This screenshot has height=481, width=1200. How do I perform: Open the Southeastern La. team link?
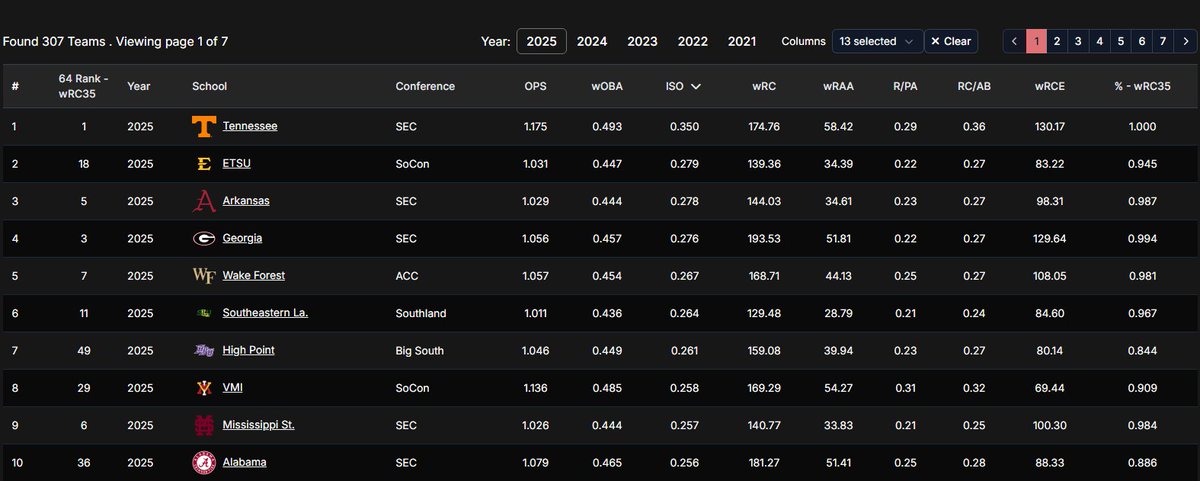[x=265, y=313]
